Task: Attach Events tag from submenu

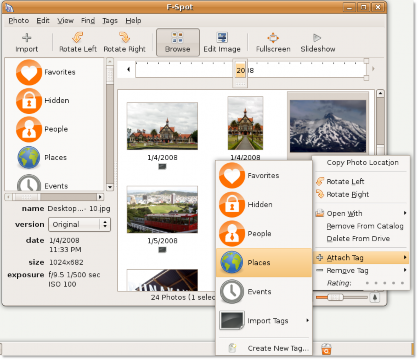Action: click(x=264, y=292)
